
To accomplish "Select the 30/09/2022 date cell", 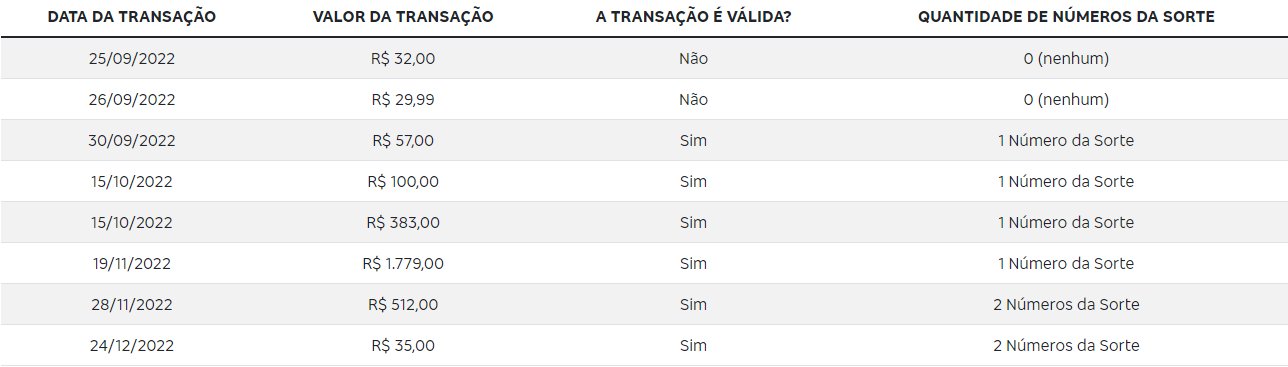I will (x=132, y=141).
